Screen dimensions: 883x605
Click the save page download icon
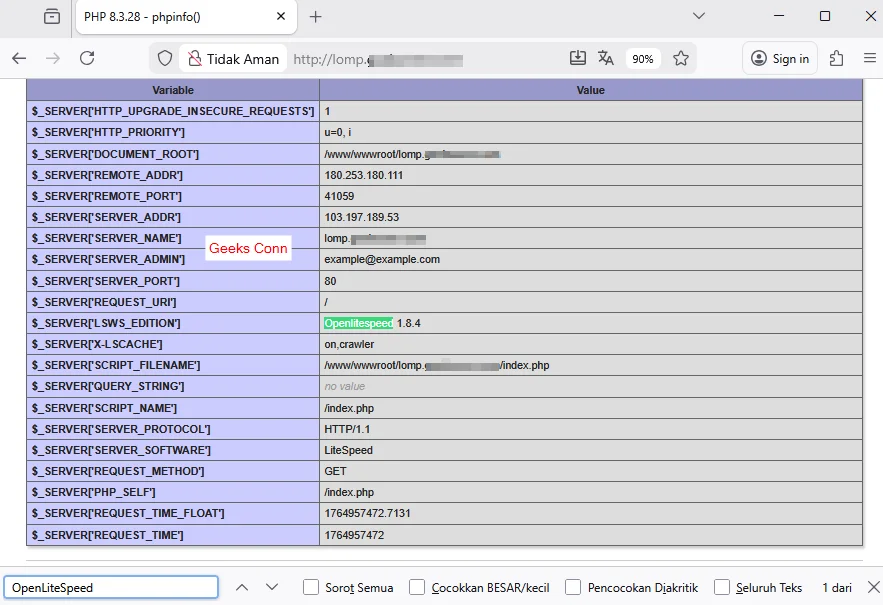click(579, 59)
